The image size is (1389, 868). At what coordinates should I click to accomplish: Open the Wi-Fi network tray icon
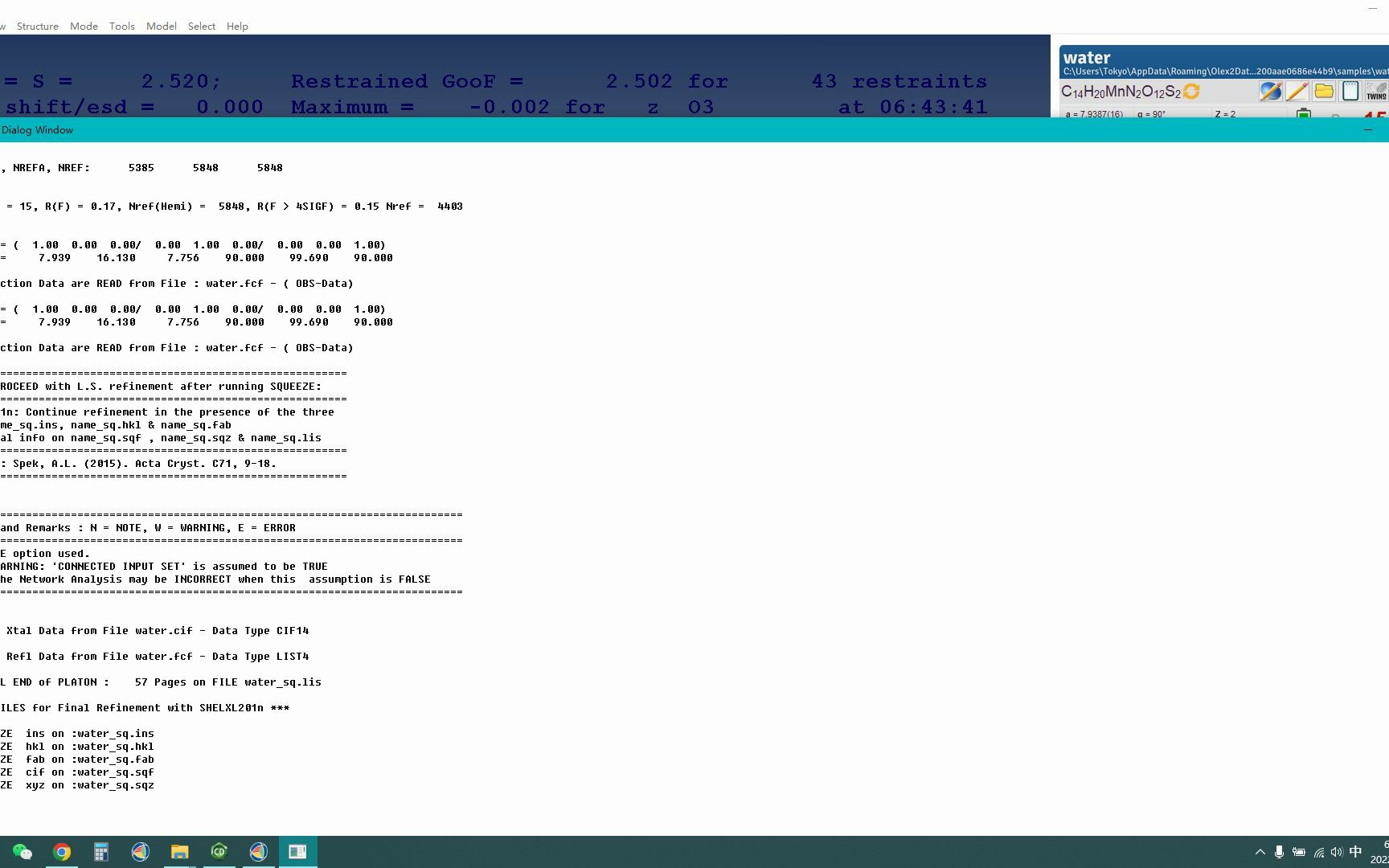coord(1318,852)
